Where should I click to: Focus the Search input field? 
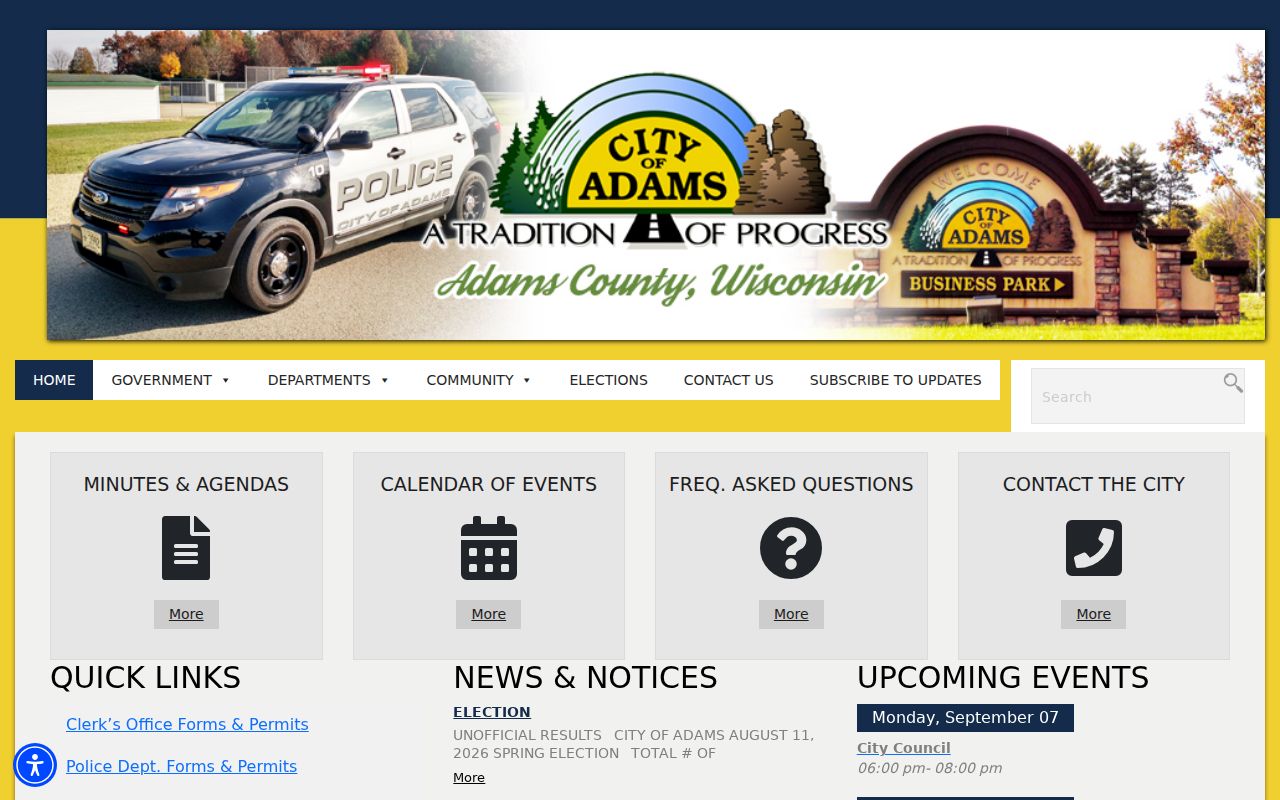coord(1138,396)
